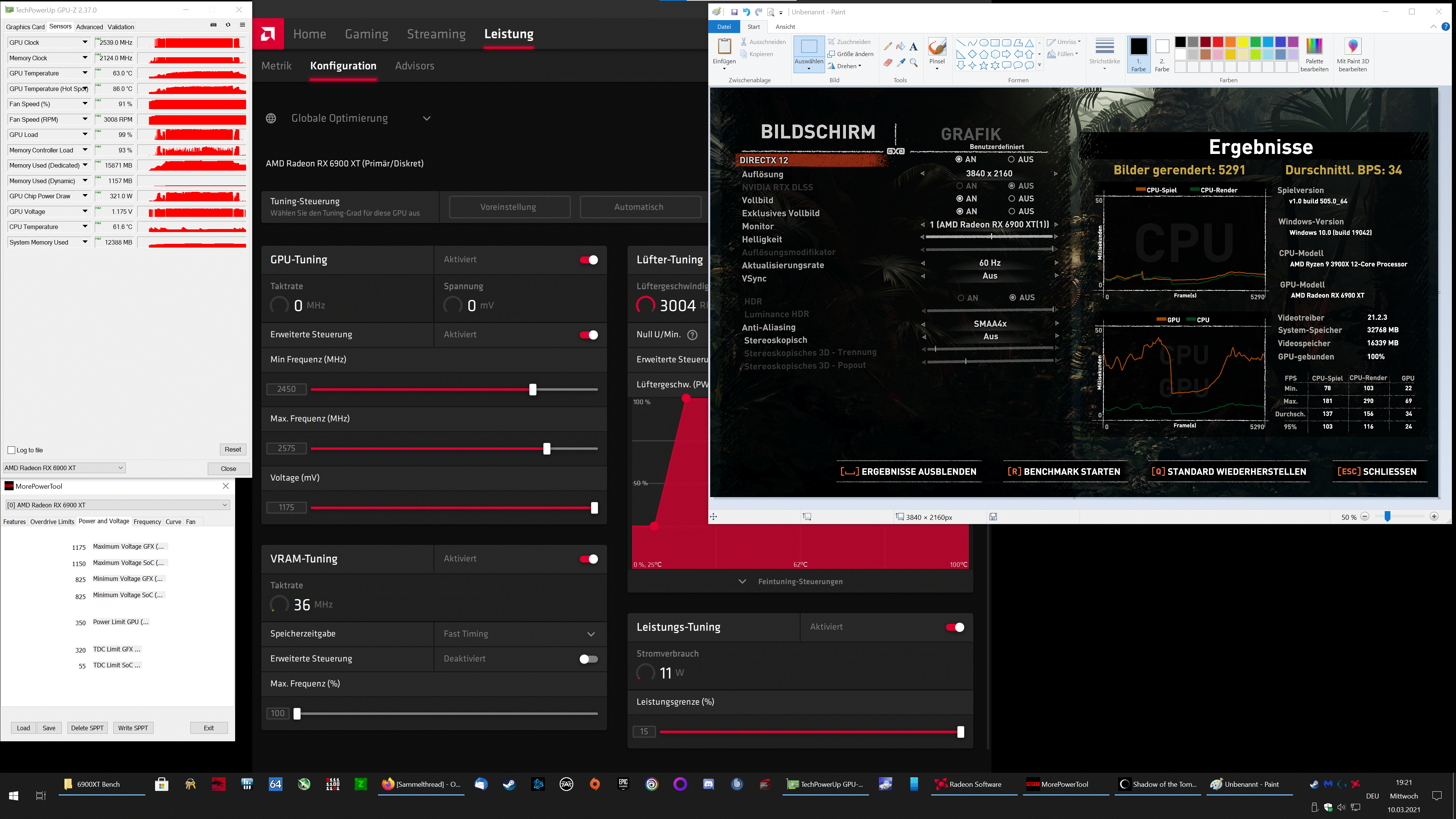Open the Metrik sub-tab
Viewport: 1456px width, 819px height.
[276, 66]
